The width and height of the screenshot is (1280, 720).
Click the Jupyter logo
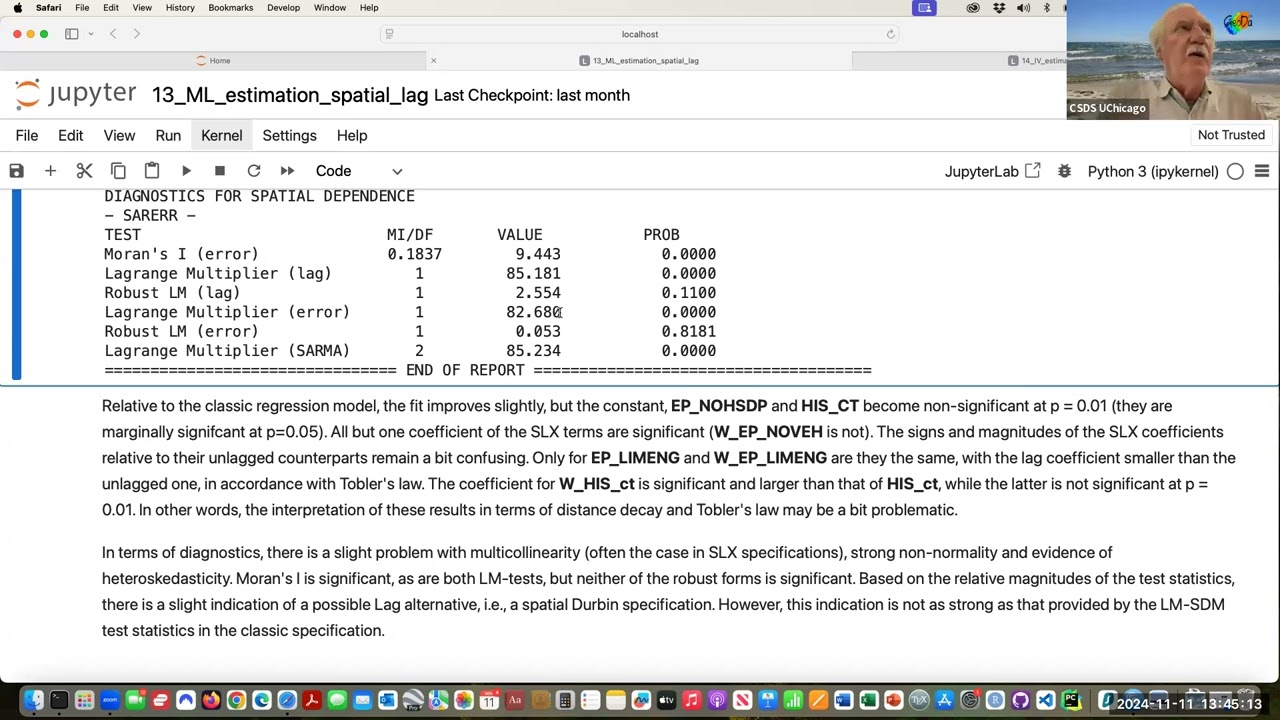click(75, 94)
